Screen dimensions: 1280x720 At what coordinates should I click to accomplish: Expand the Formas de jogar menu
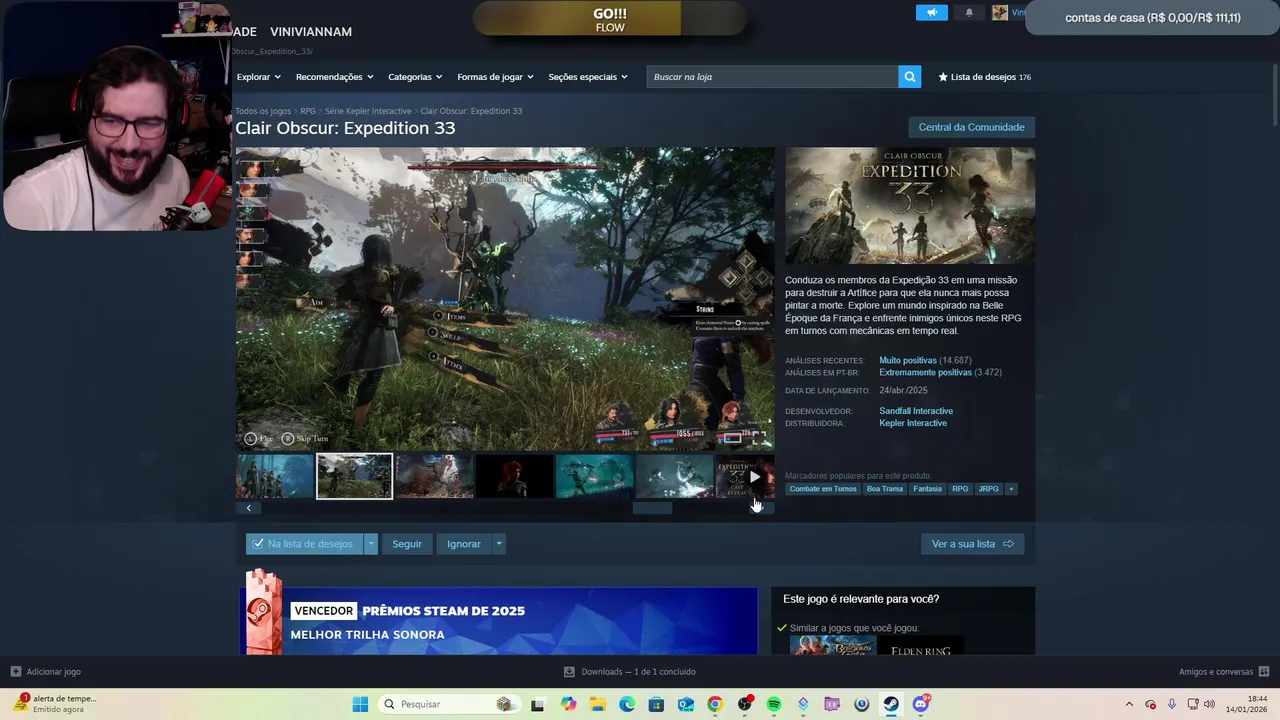495,77
